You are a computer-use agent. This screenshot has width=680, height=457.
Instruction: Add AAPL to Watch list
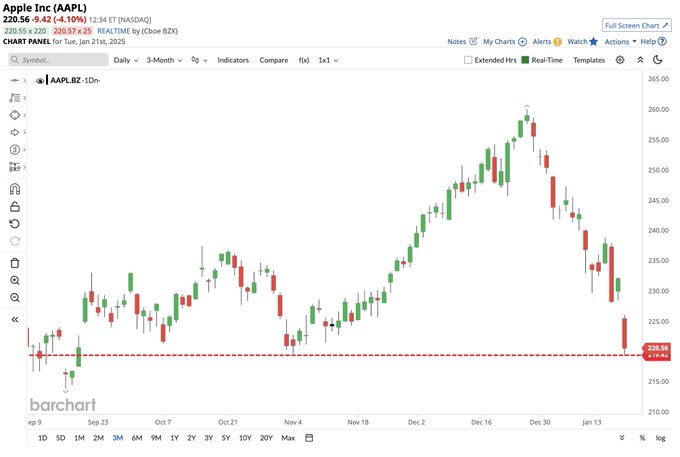click(582, 42)
